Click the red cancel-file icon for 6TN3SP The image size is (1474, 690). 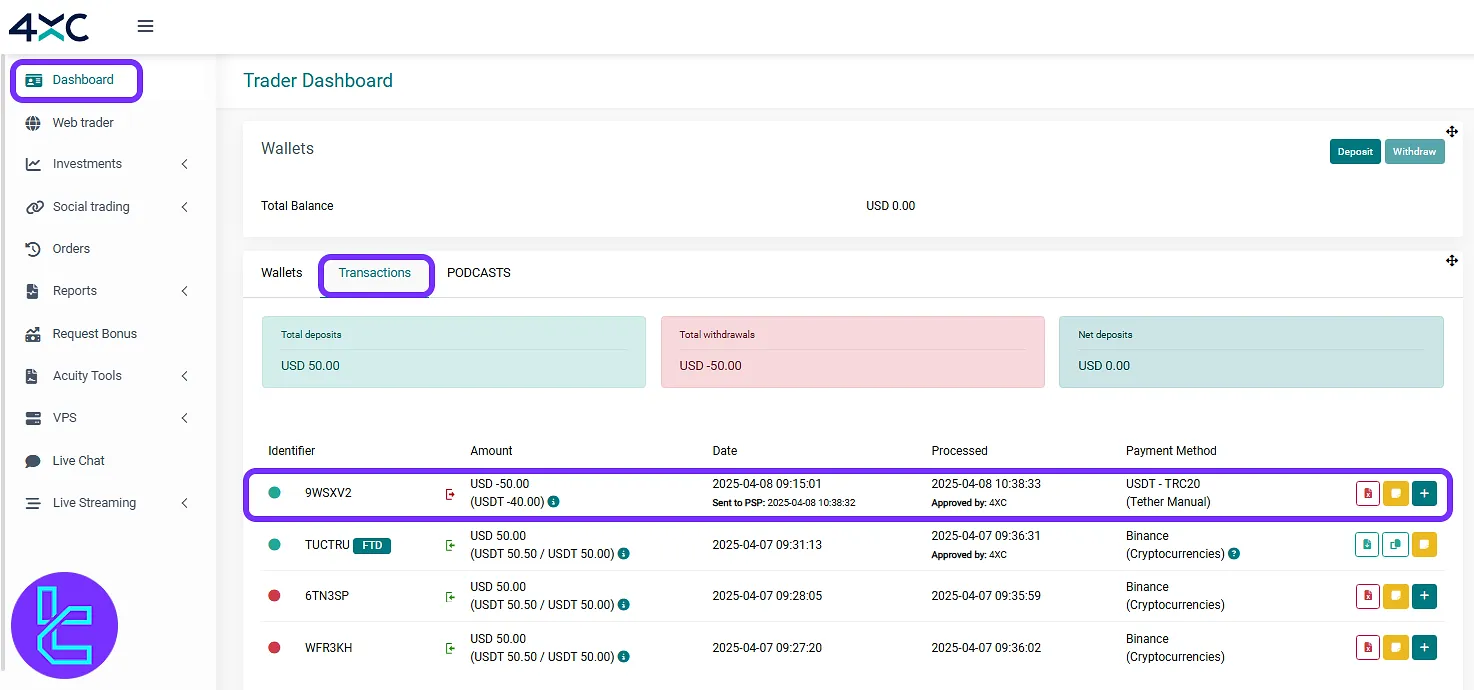coord(1368,596)
